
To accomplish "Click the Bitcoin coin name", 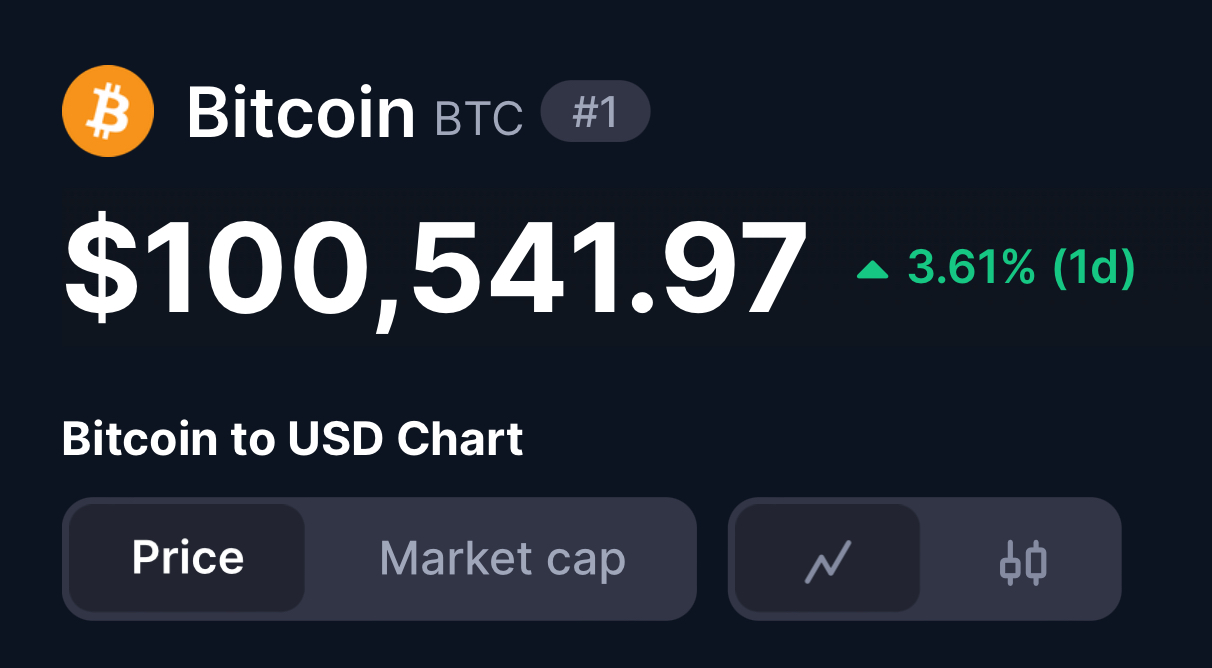I will [x=300, y=112].
